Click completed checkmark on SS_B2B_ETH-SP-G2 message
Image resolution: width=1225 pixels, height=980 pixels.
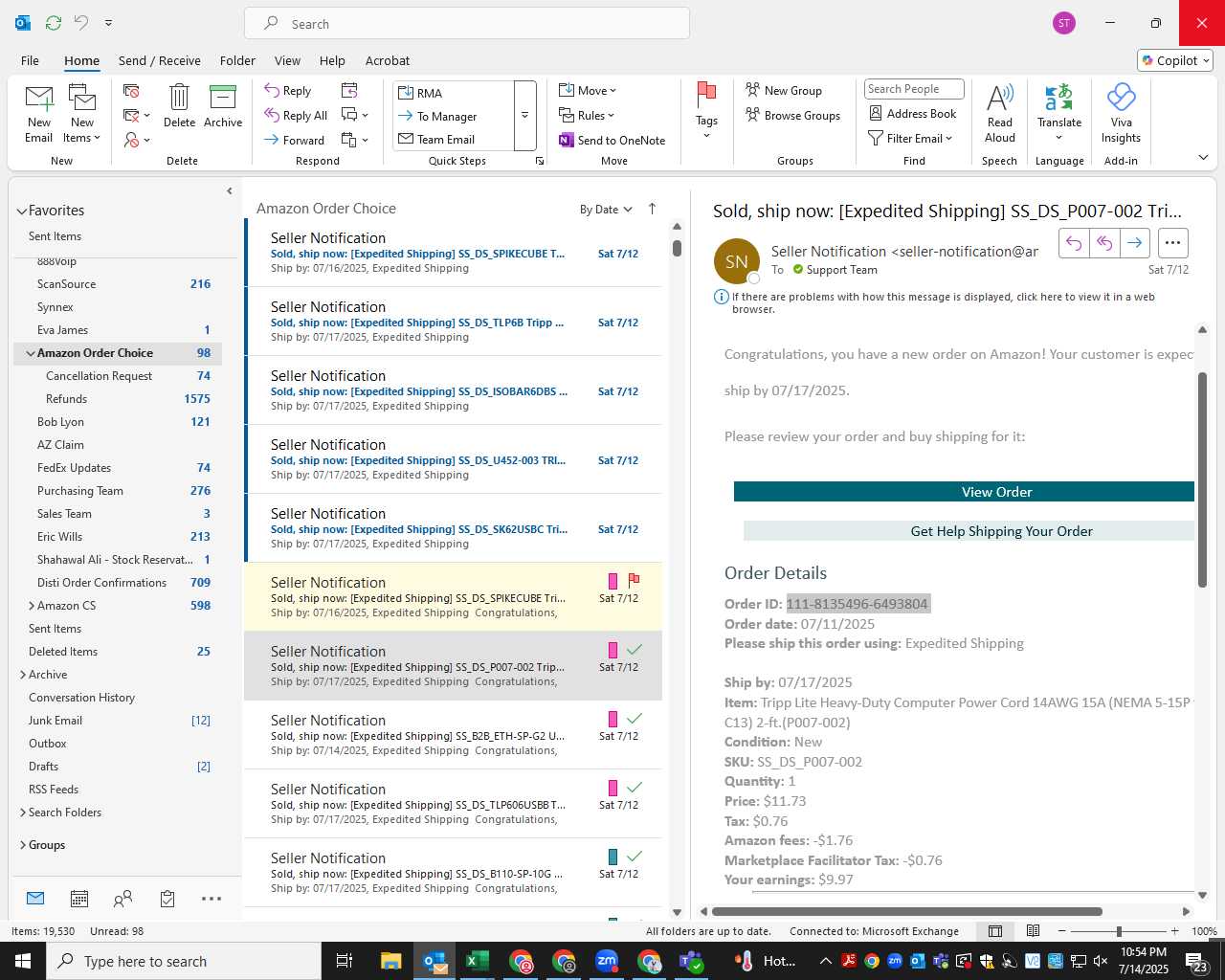(x=634, y=719)
